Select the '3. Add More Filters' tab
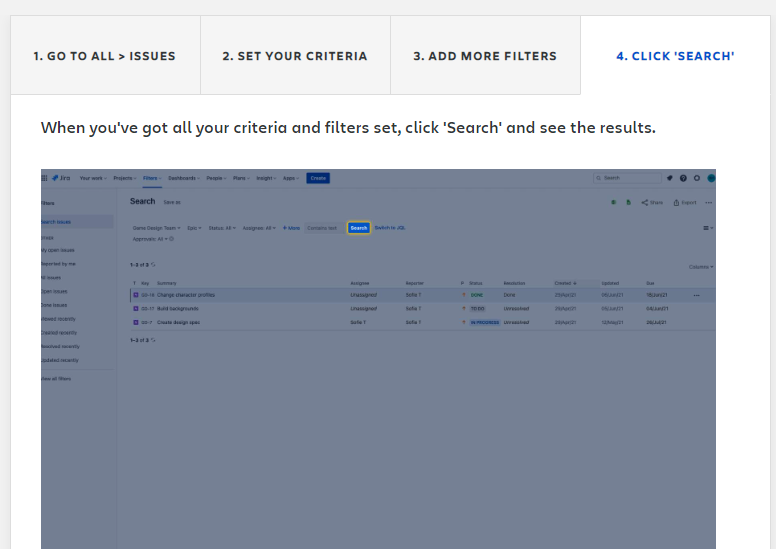Image resolution: width=776 pixels, height=549 pixels. pos(485,55)
